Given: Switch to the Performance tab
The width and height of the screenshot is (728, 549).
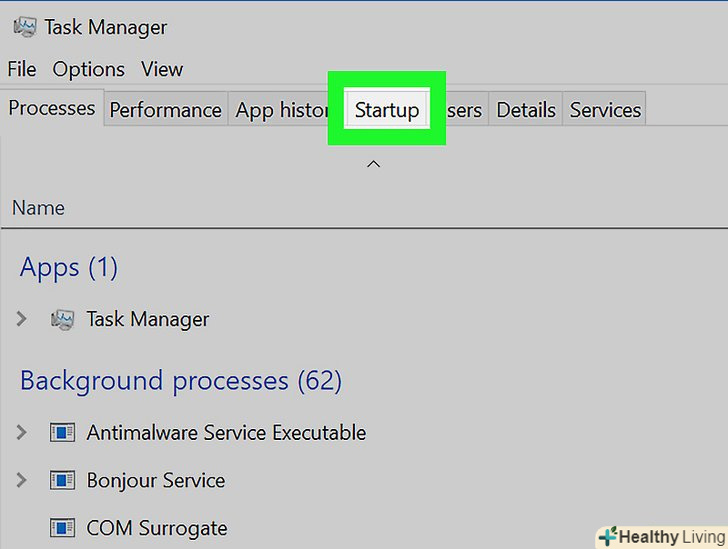Looking at the screenshot, I should coord(165,110).
